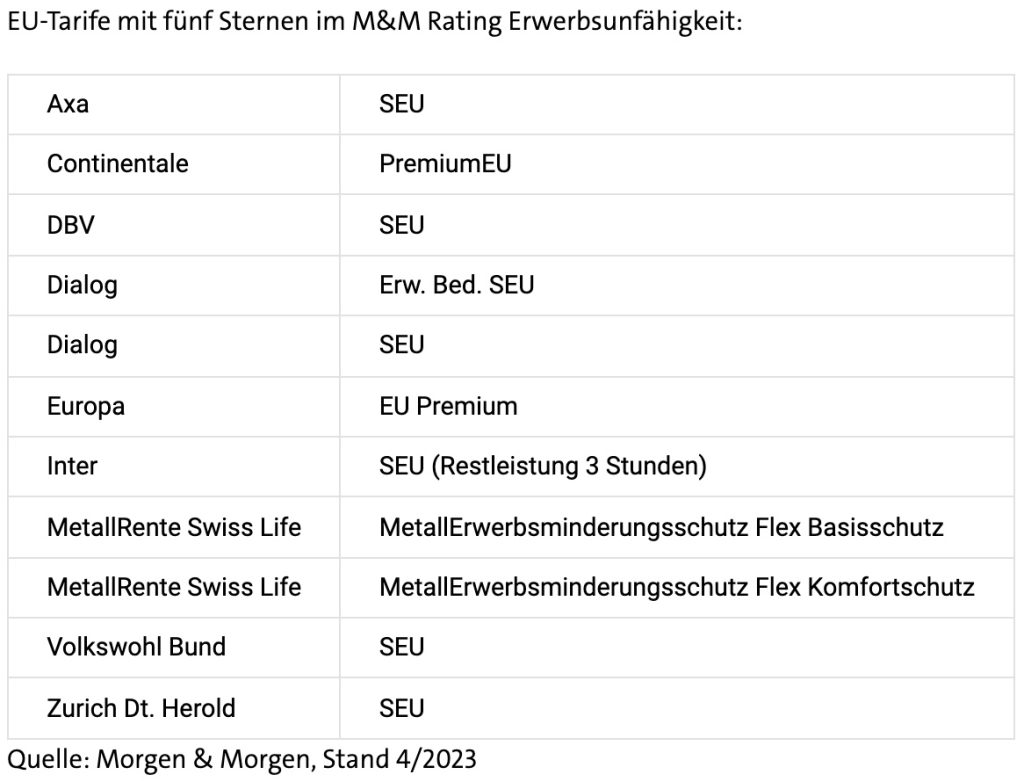Click the Axa insurer cell
The image size is (1024, 782).
68,104
